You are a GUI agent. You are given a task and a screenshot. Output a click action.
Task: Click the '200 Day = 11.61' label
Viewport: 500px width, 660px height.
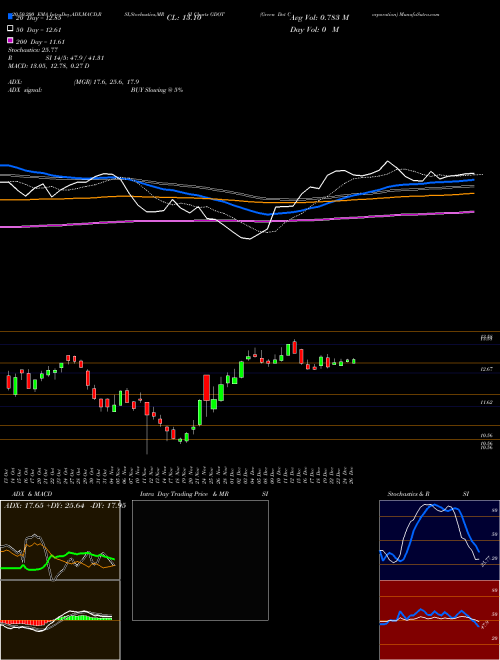pos(40,42)
